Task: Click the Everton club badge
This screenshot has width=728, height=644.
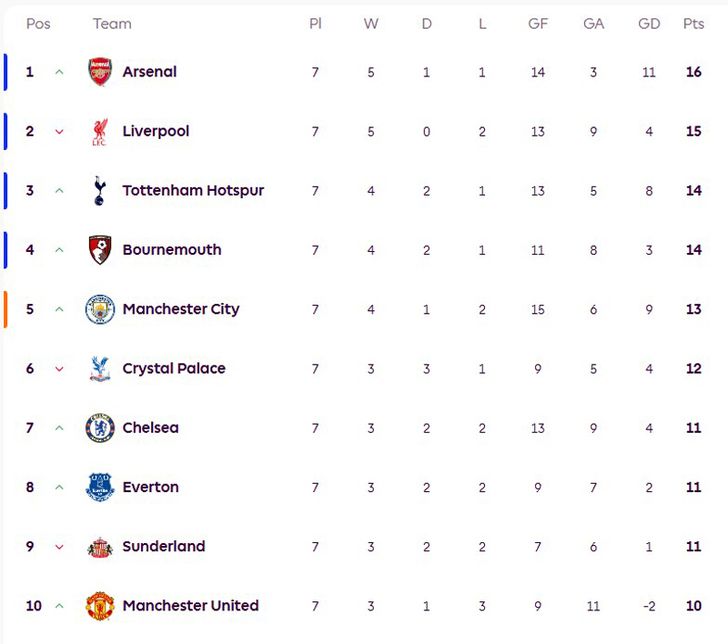Action: click(100, 487)
